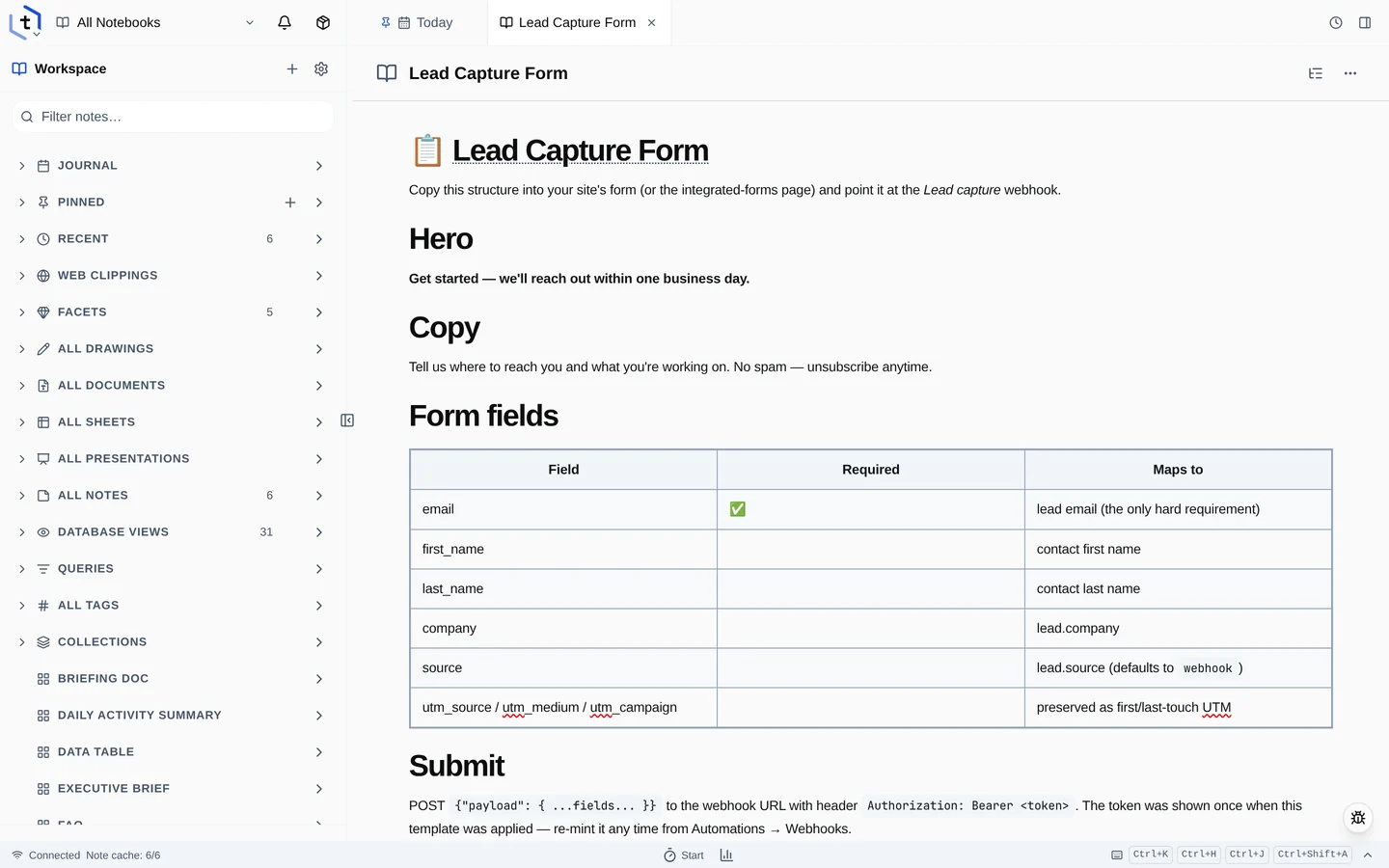Expand the ALL PRESENTATIONS section

pyautogui.click(x=22, y=459)
